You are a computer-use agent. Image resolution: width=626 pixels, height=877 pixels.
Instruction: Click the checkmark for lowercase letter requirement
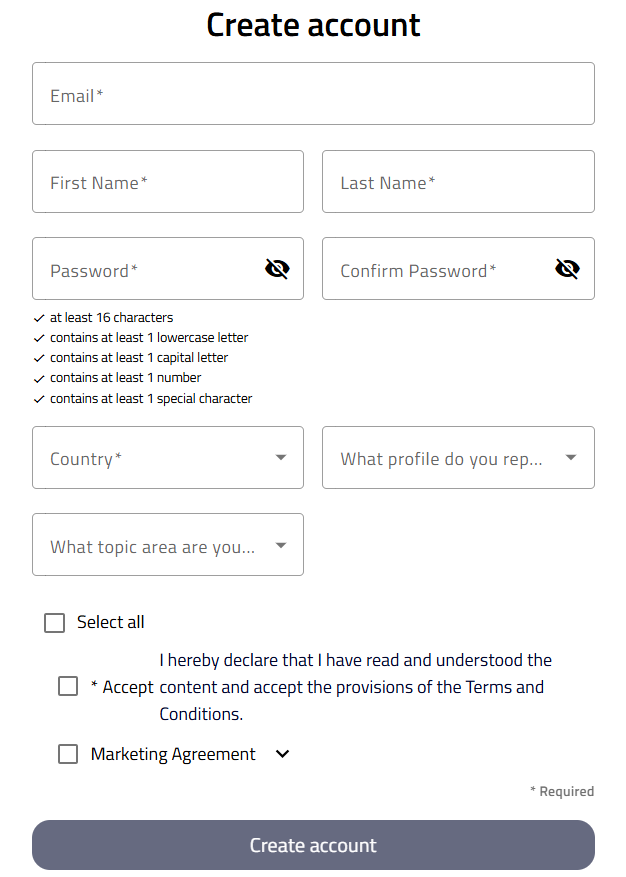click(x=39, y=337)
